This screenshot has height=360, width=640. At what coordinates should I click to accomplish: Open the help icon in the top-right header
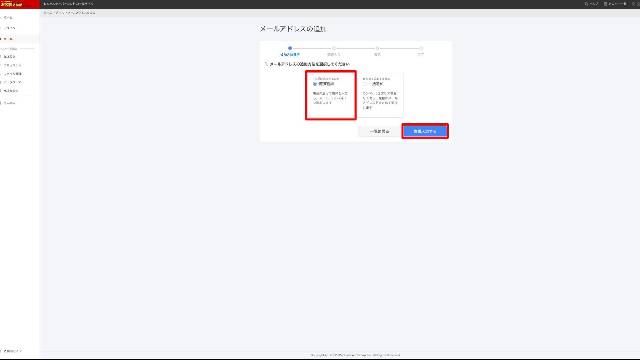tap(591, 4)
